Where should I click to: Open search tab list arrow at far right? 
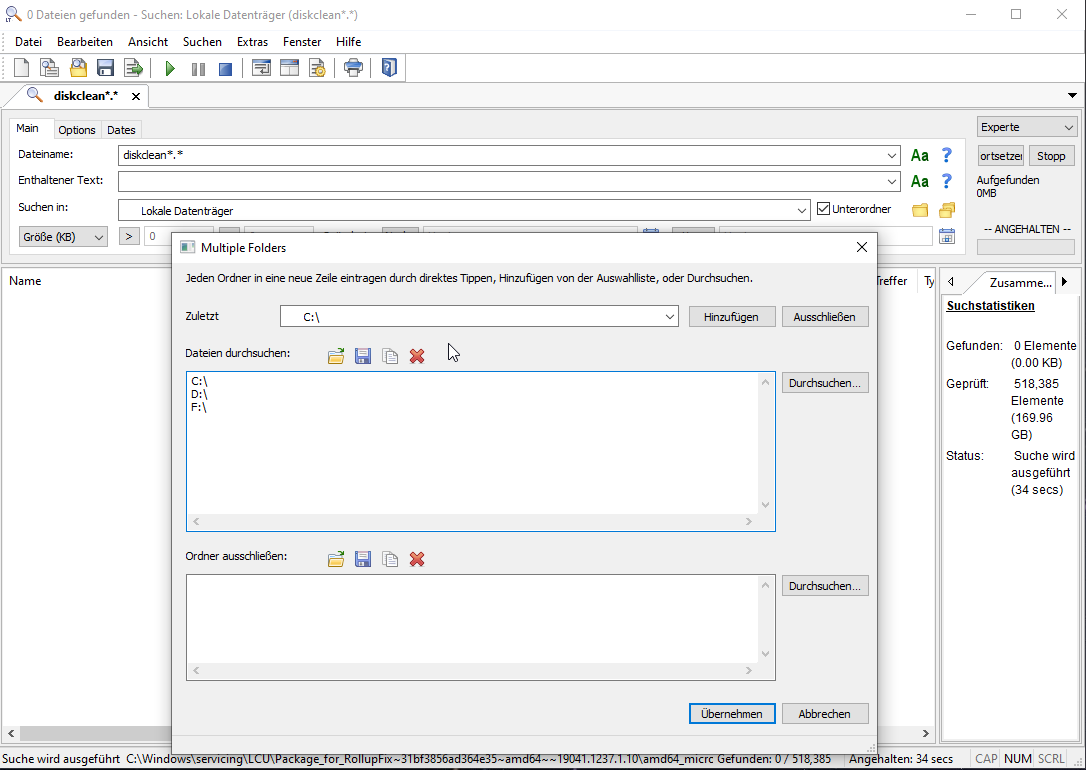1072,96
